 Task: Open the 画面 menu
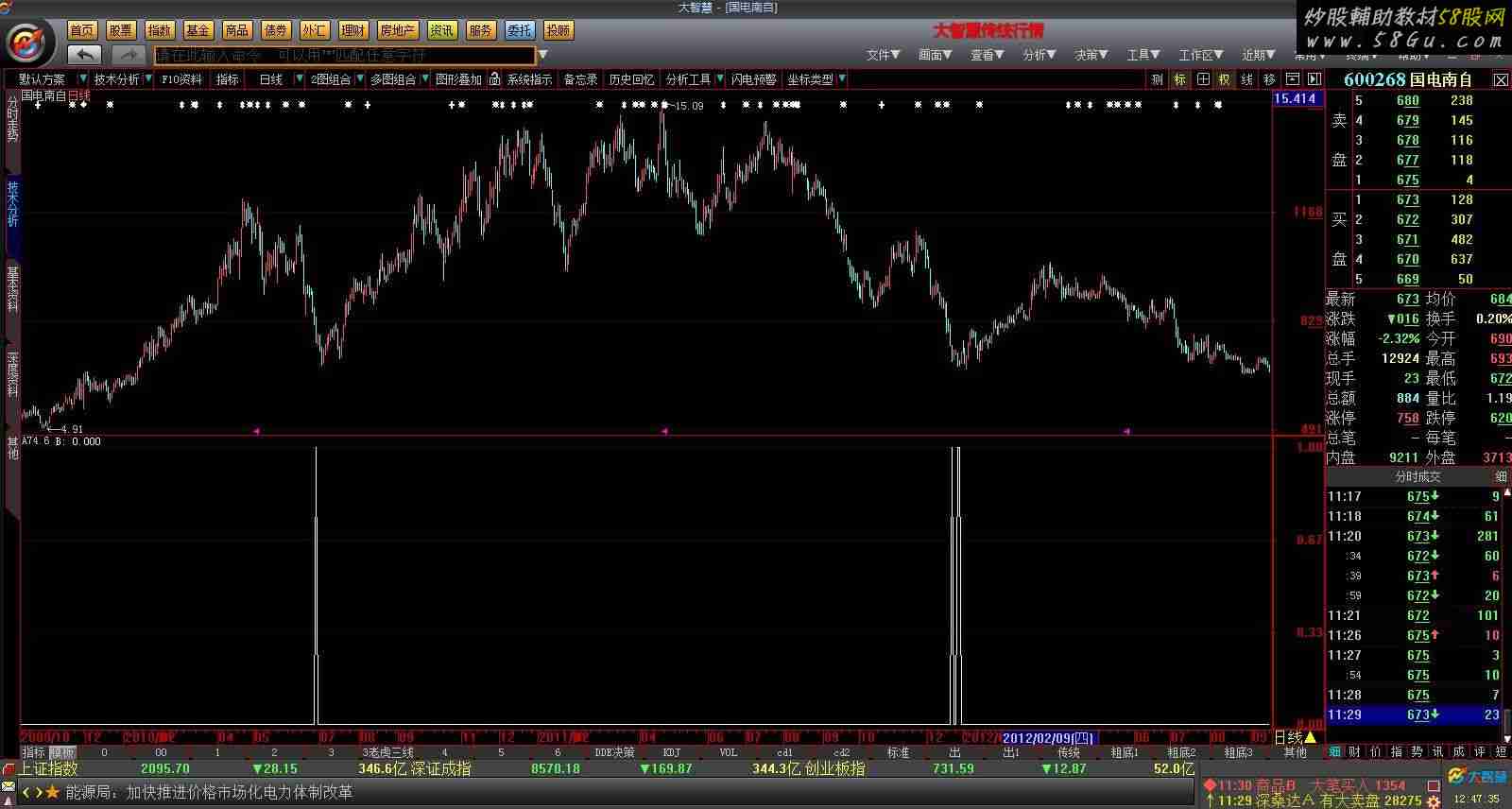click(x=935, y=55)
